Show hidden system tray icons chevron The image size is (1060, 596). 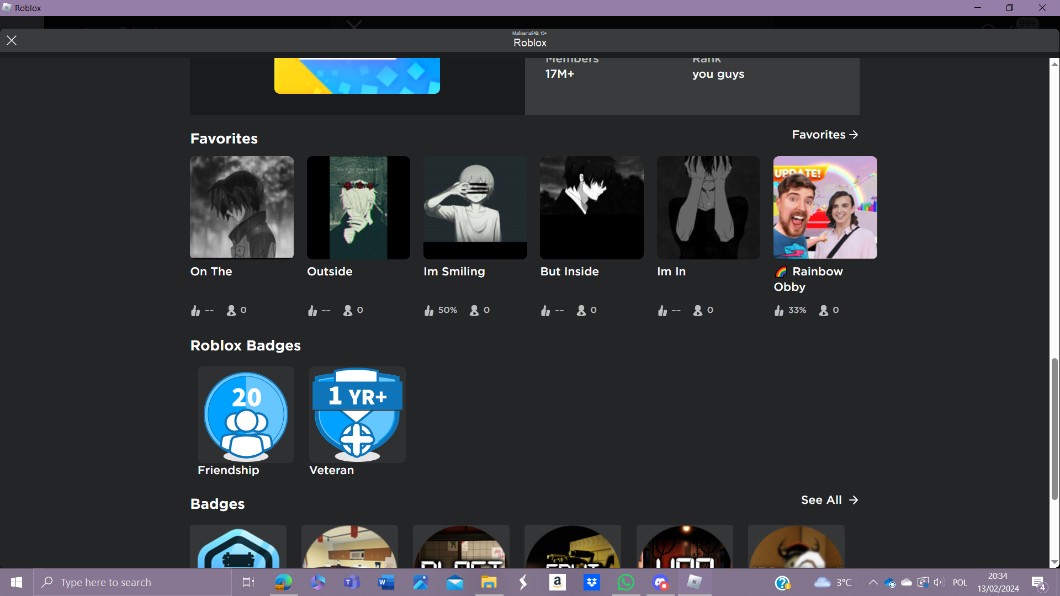[873, 582]
